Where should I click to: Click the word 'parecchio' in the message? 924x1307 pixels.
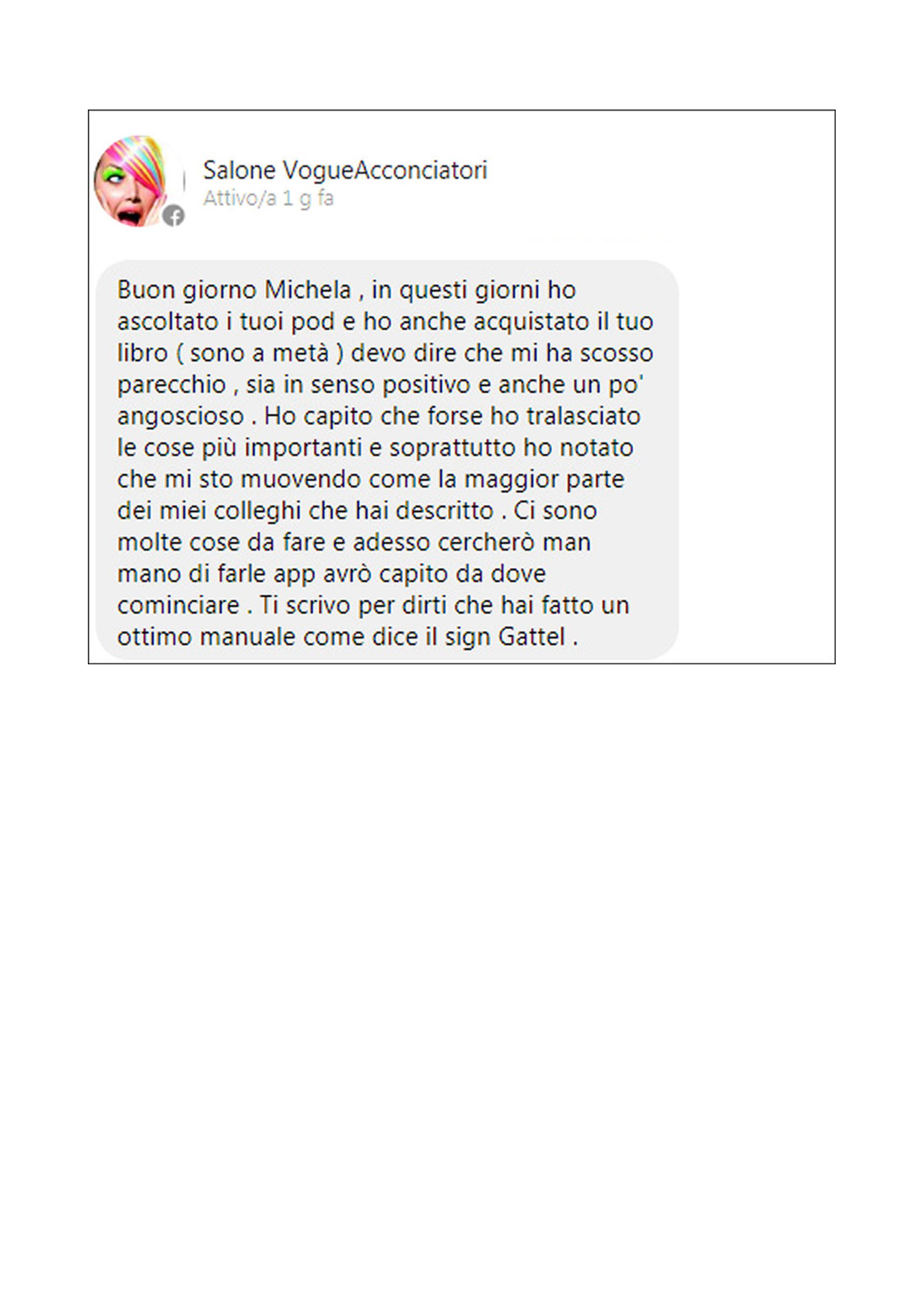pos(172,385)
